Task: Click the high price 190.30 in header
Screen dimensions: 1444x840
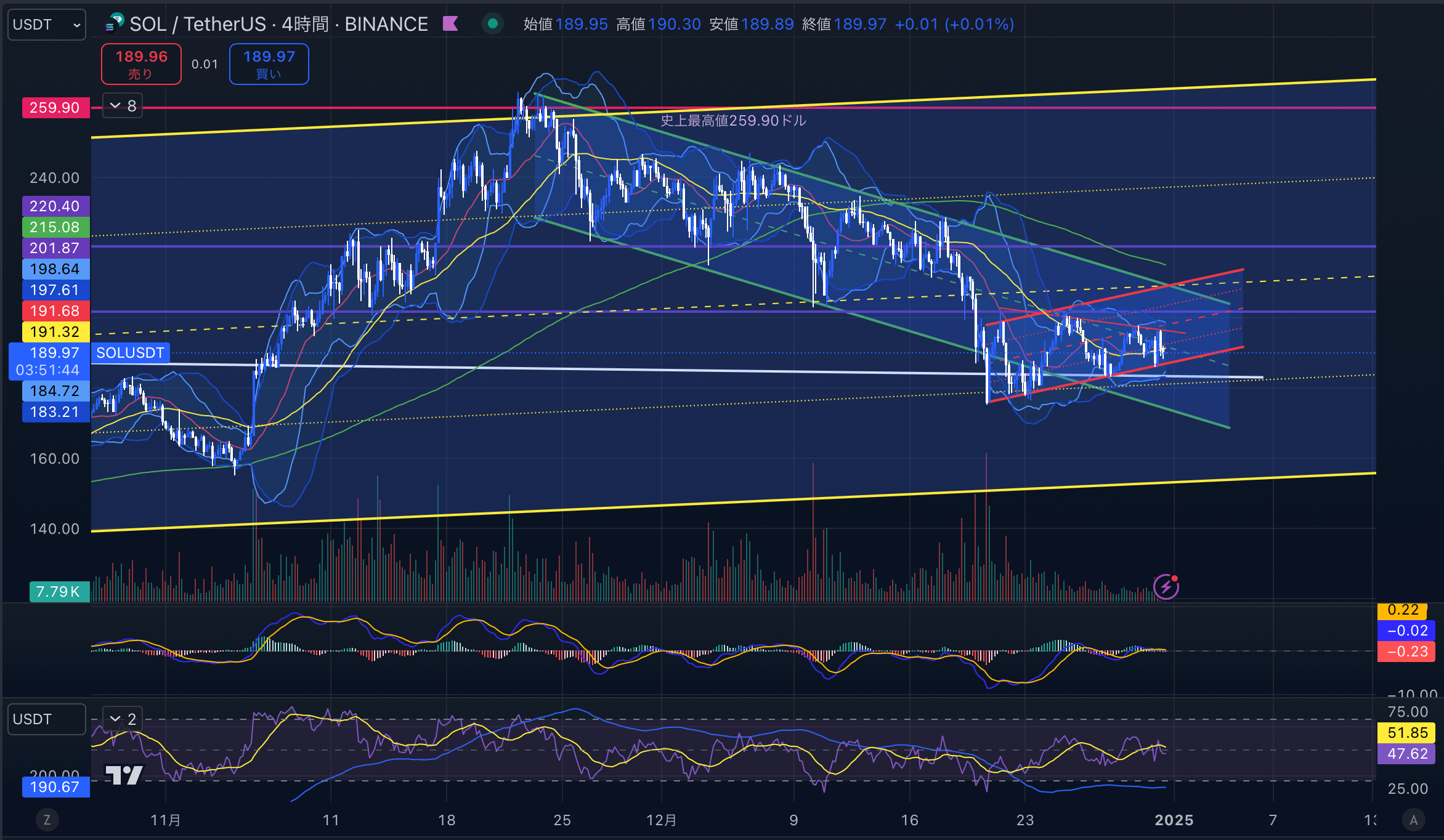Action: pos(675,24)
